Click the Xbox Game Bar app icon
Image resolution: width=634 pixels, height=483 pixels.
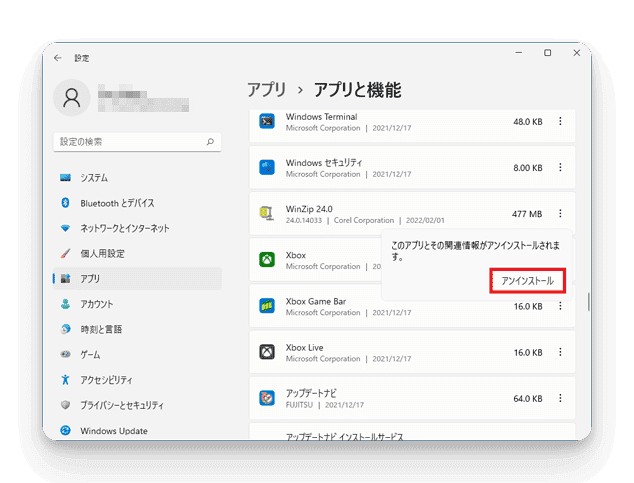(x=267, y=306)
